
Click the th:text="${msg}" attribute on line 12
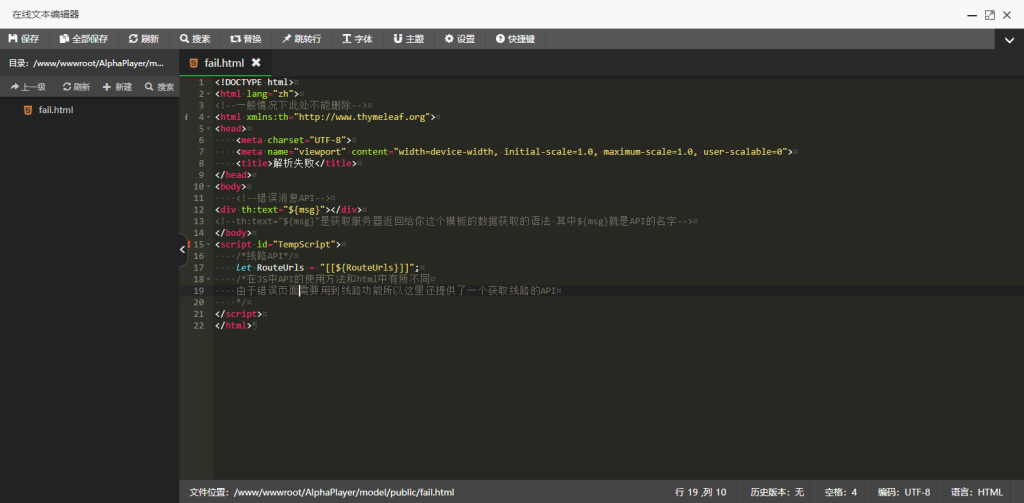tap(283, 210)
